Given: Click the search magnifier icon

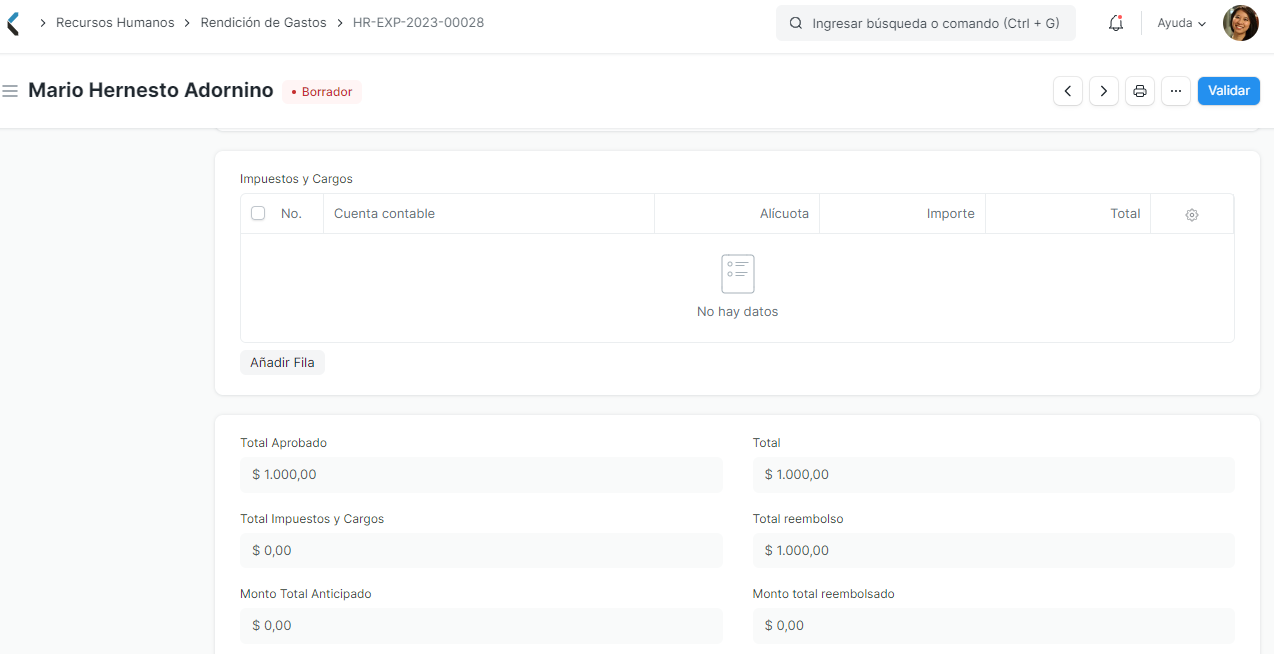Looking at the screenshot, I should click(x=796, y=23).
